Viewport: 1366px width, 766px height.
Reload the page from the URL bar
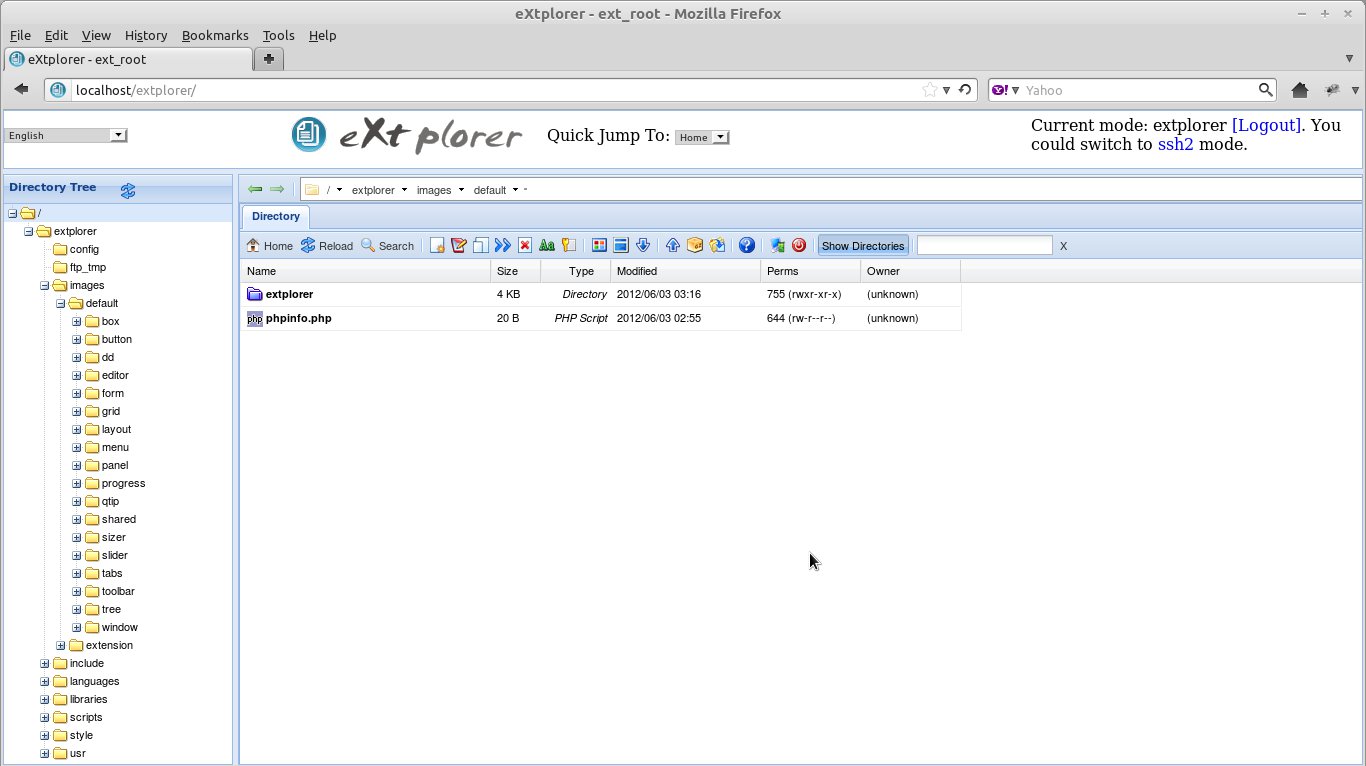(964, 90)
